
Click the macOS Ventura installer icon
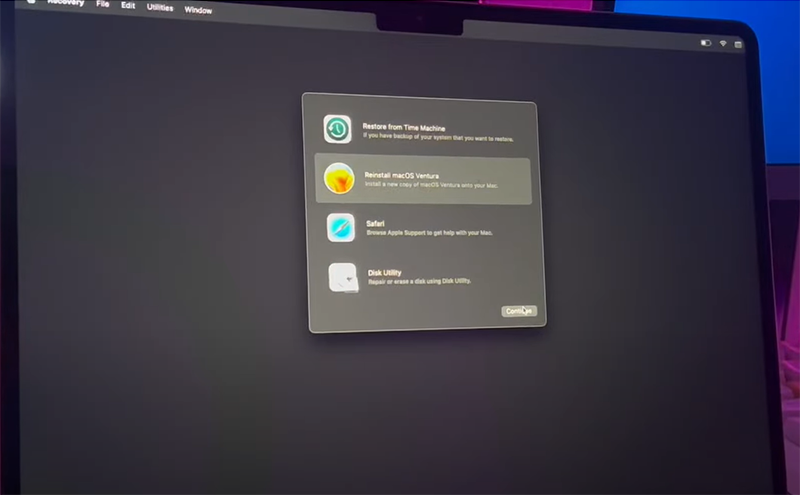pyautogui.click(x=339, y=179)
